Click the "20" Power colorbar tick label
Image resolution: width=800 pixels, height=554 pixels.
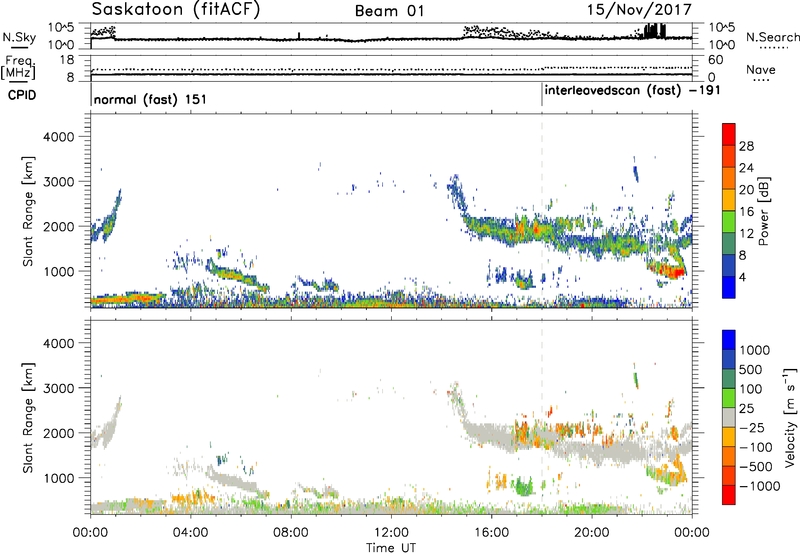746,190
